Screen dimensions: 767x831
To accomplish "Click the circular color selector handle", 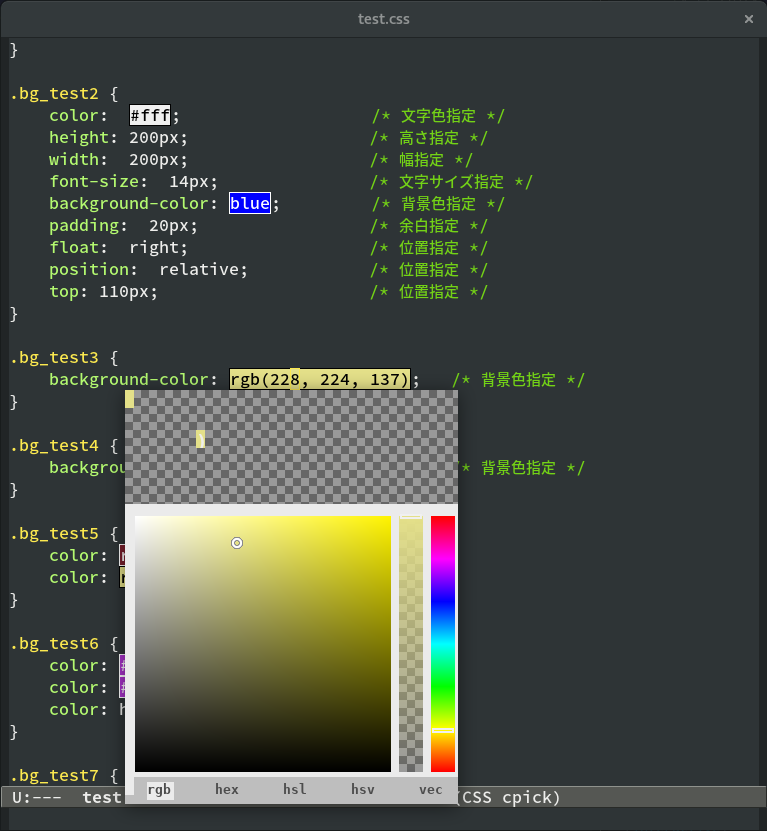I will [x=237, y=543].
